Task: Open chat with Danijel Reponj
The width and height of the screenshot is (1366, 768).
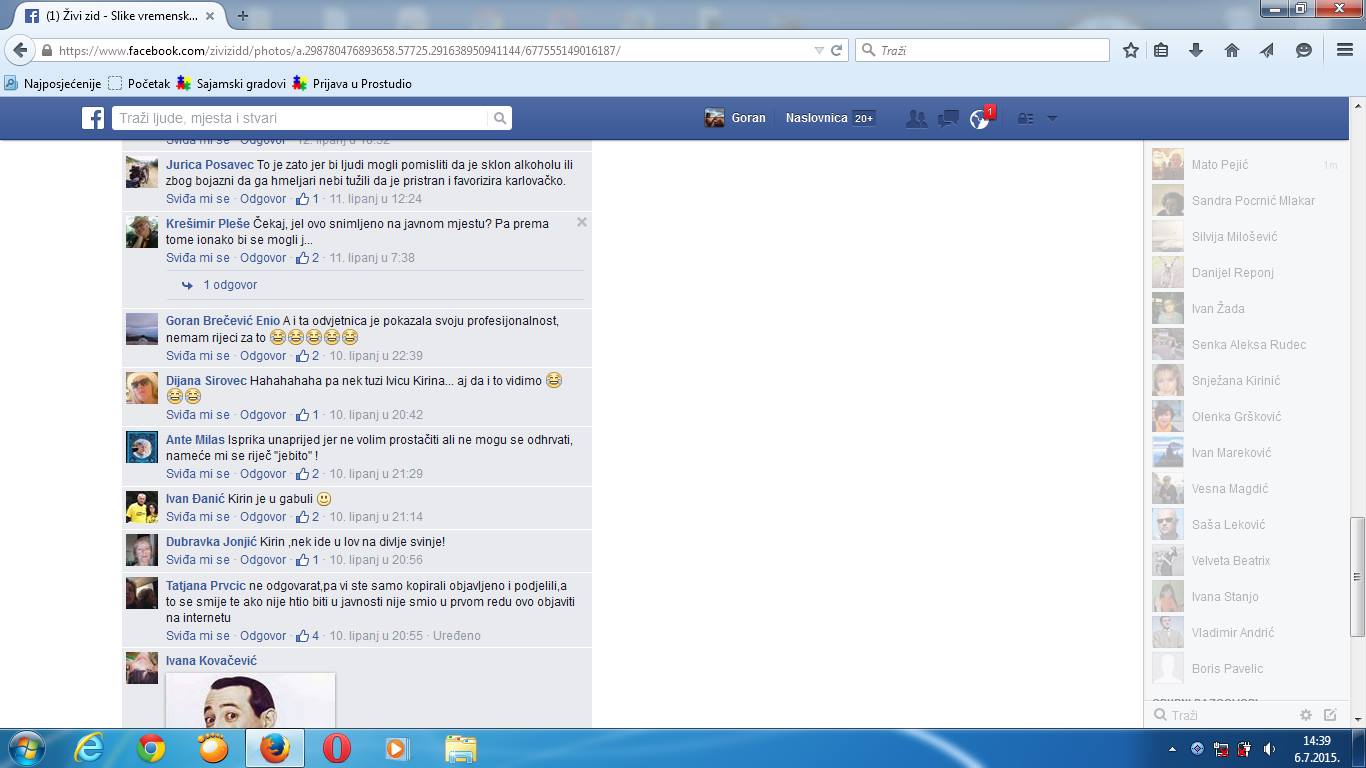Action: pyautogui.click(x=1245, y=273)
